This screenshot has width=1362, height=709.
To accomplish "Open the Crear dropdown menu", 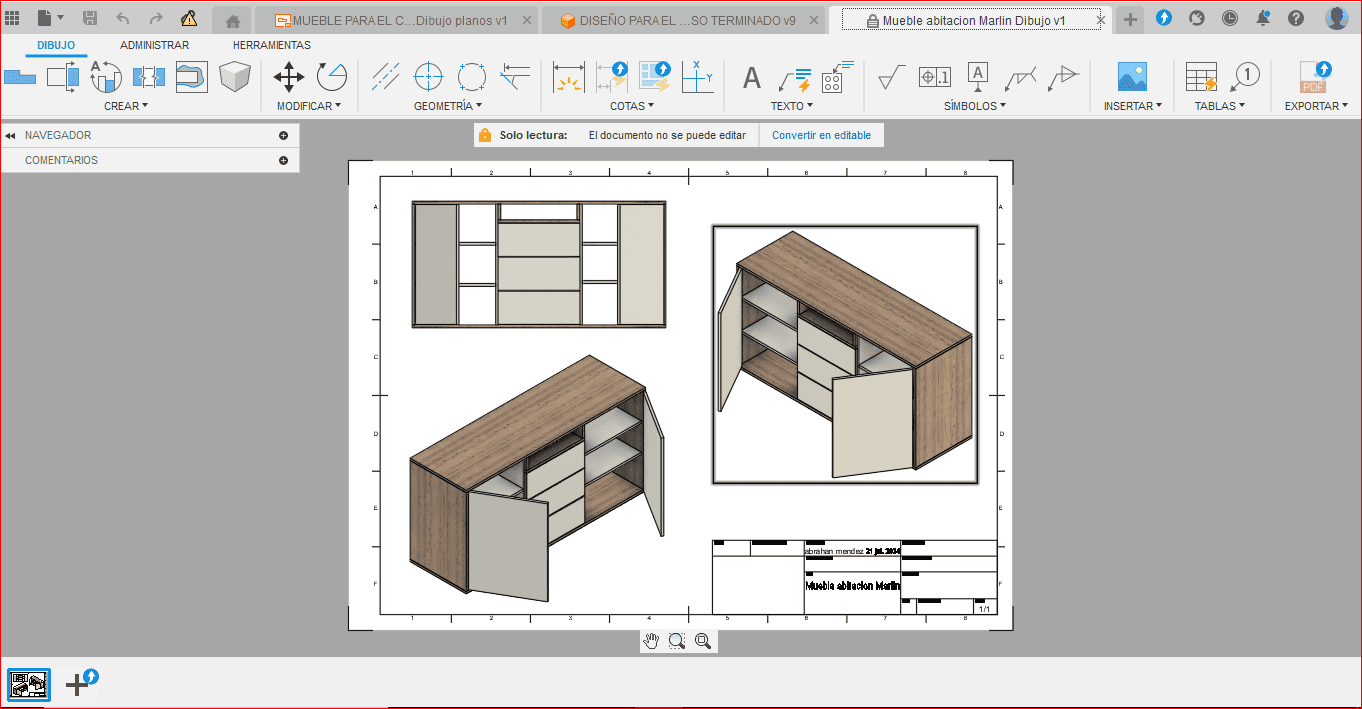I will point(126,105).
